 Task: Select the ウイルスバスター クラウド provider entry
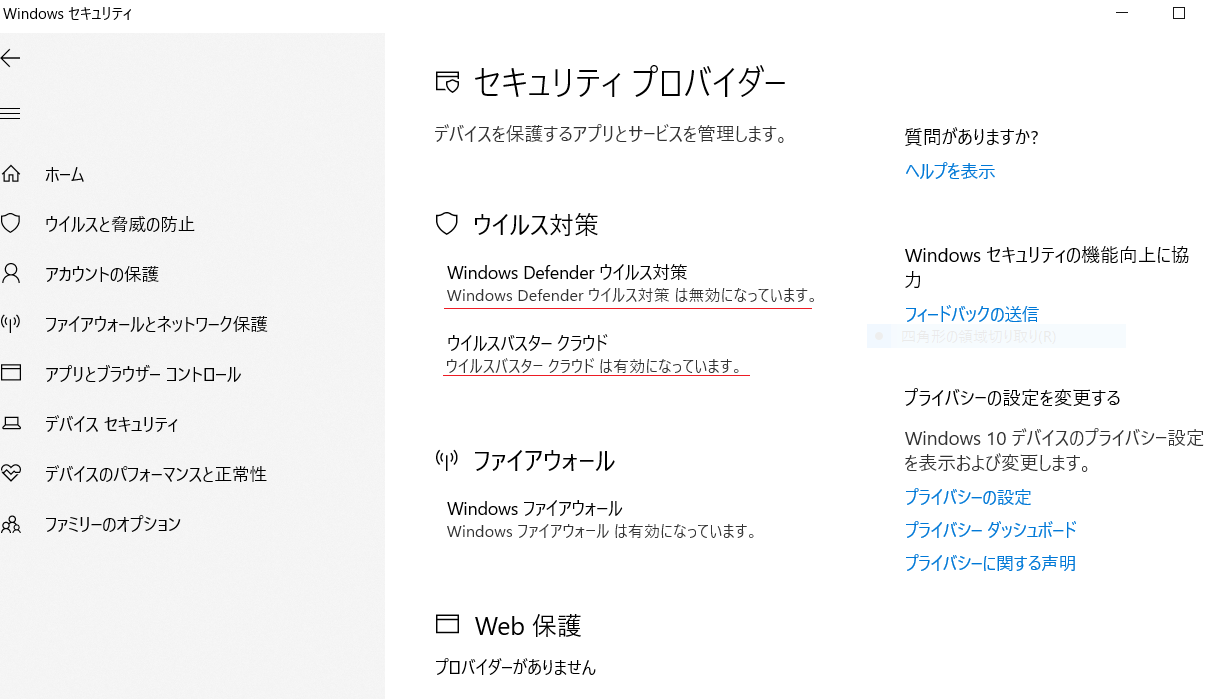click(526, 343)
